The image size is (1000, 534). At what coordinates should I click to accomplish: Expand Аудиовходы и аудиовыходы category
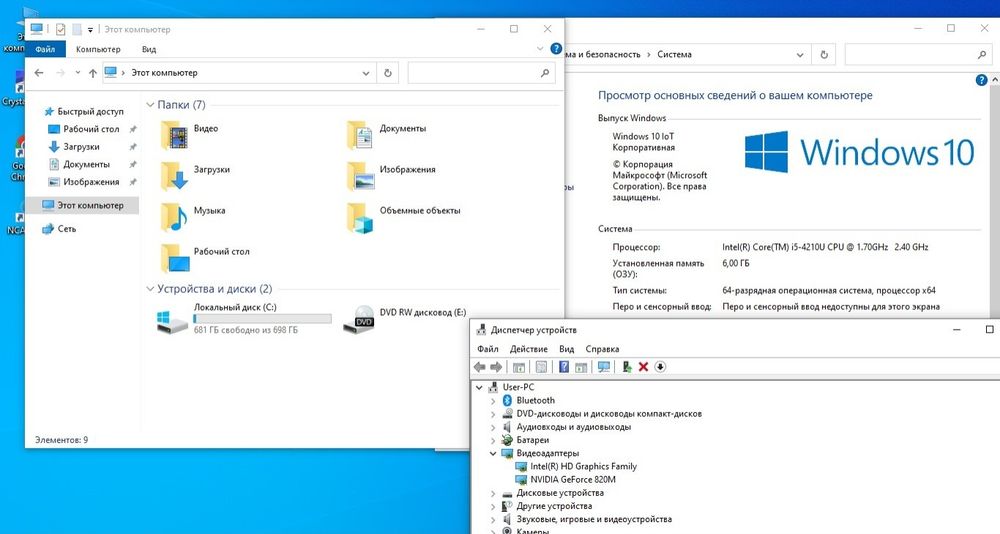click(x=493, y=427)
